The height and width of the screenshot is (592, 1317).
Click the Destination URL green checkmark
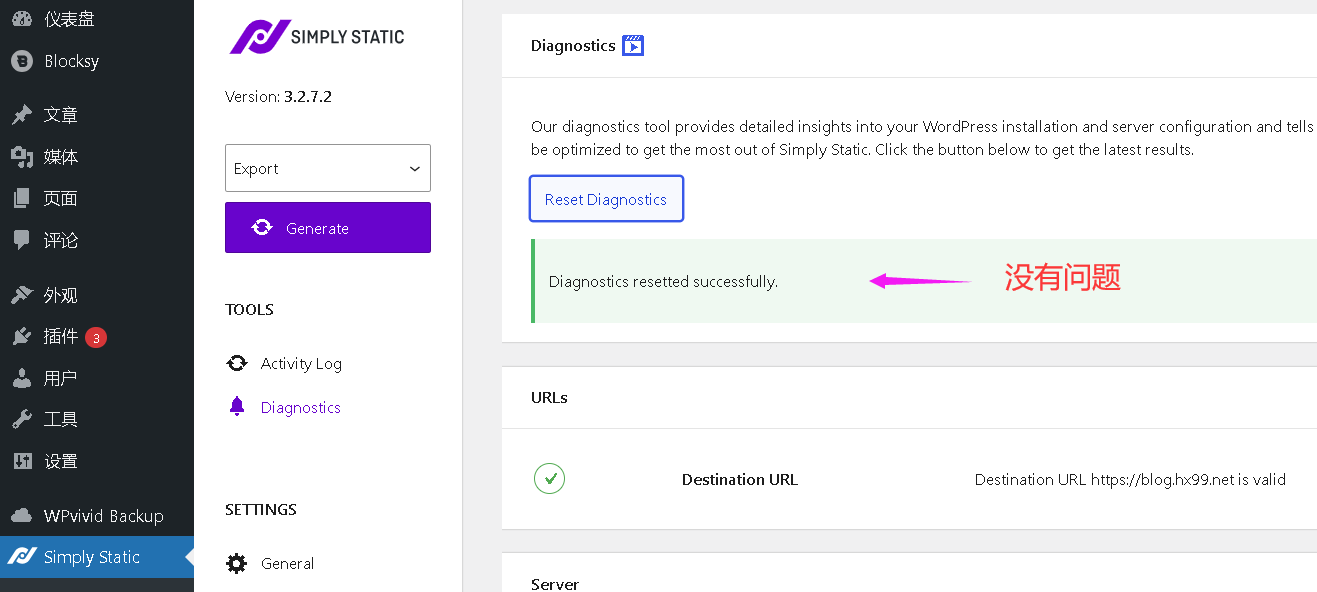[x=549, y=479]
